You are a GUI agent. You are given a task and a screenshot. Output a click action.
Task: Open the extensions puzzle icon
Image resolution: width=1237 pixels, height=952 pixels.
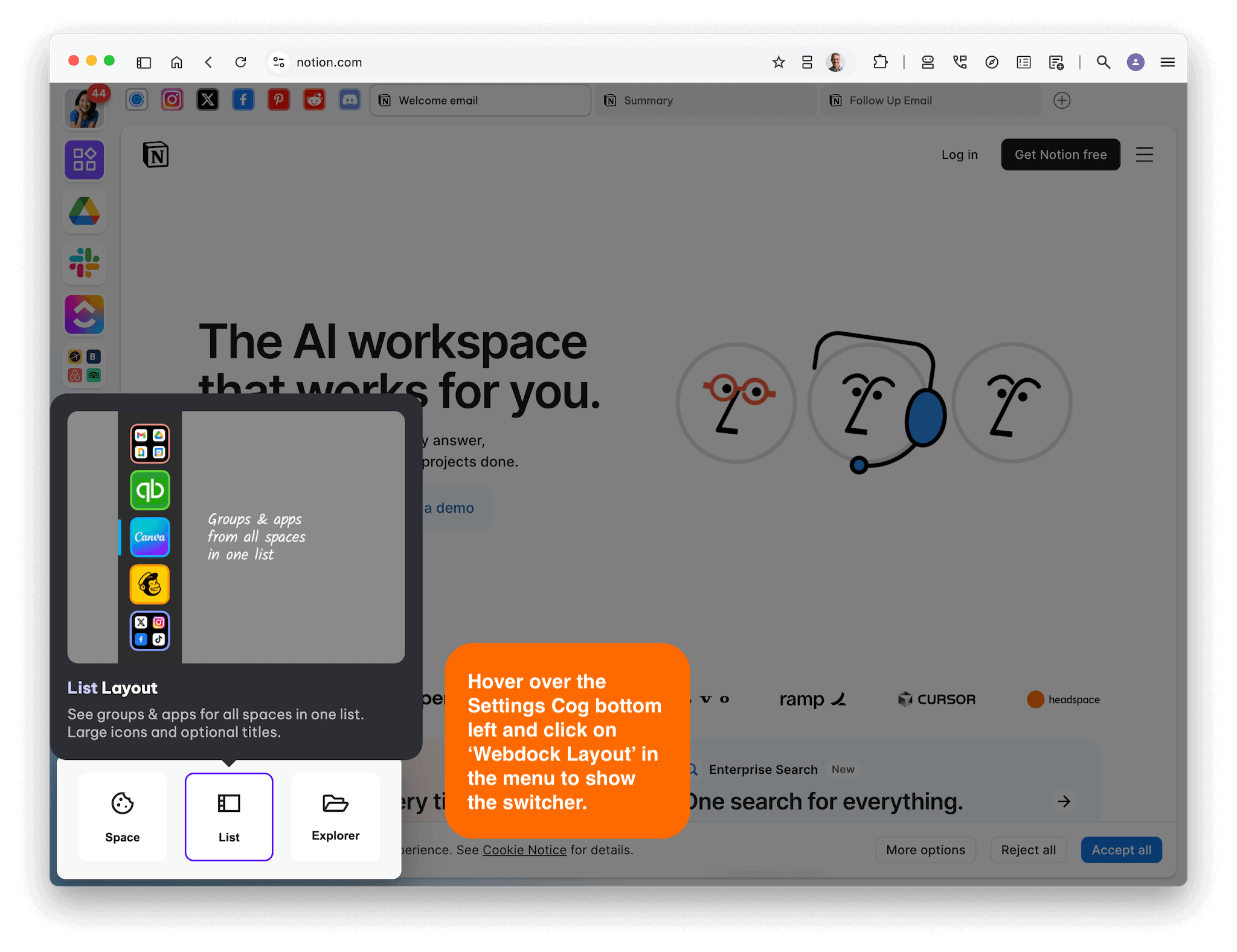tap(881, 62)
